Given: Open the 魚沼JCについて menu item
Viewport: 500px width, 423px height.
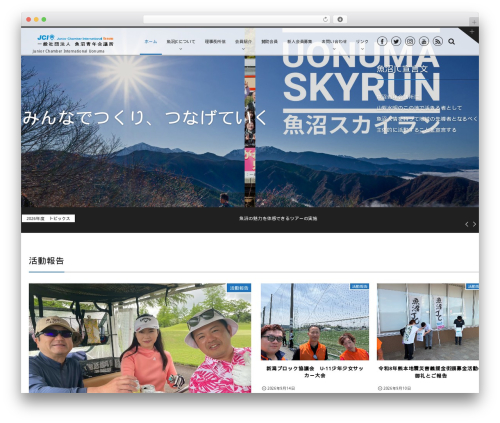Looking at the screenshot, I should 181,42.
